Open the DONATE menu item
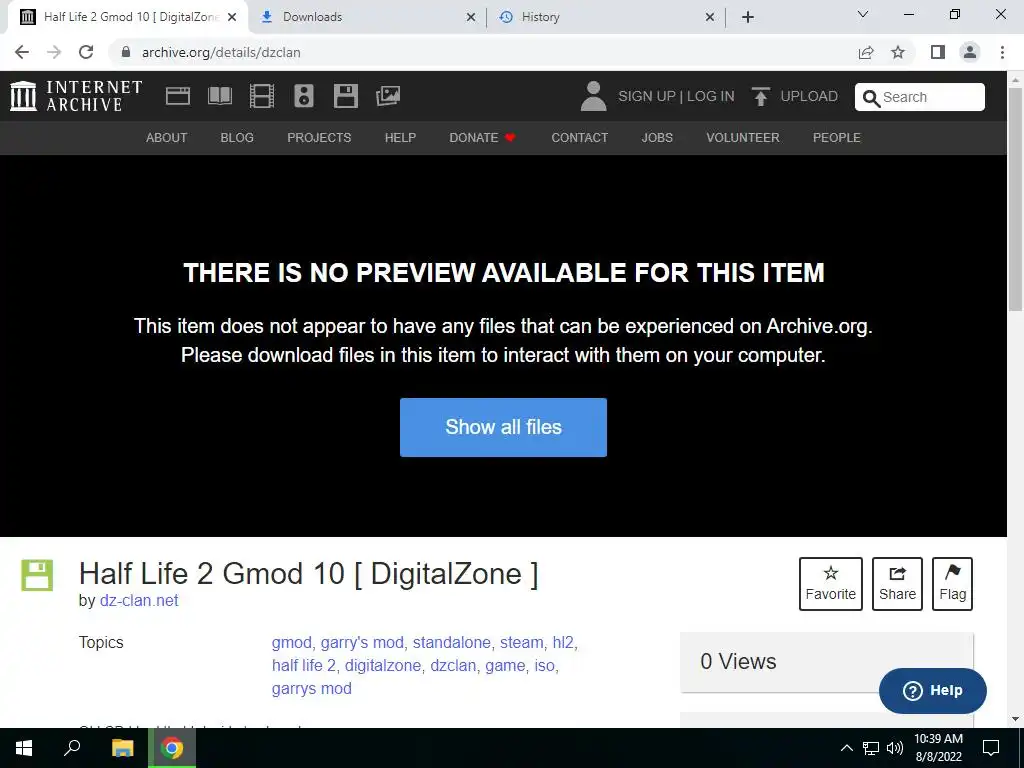 coord(483,138)
